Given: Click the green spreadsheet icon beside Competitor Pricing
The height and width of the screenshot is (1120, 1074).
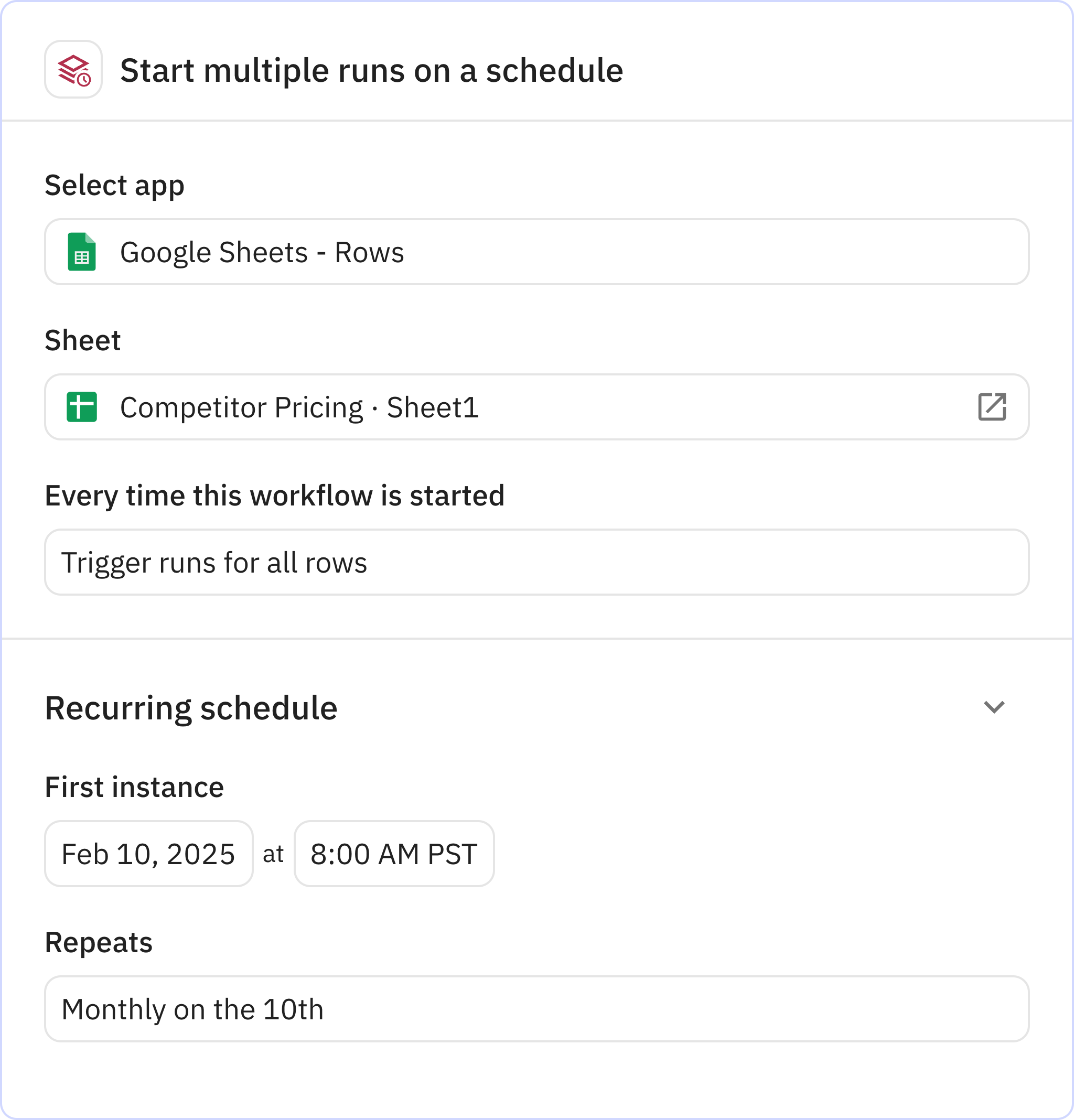Looking at the screenshot, I should coord(82,407).
